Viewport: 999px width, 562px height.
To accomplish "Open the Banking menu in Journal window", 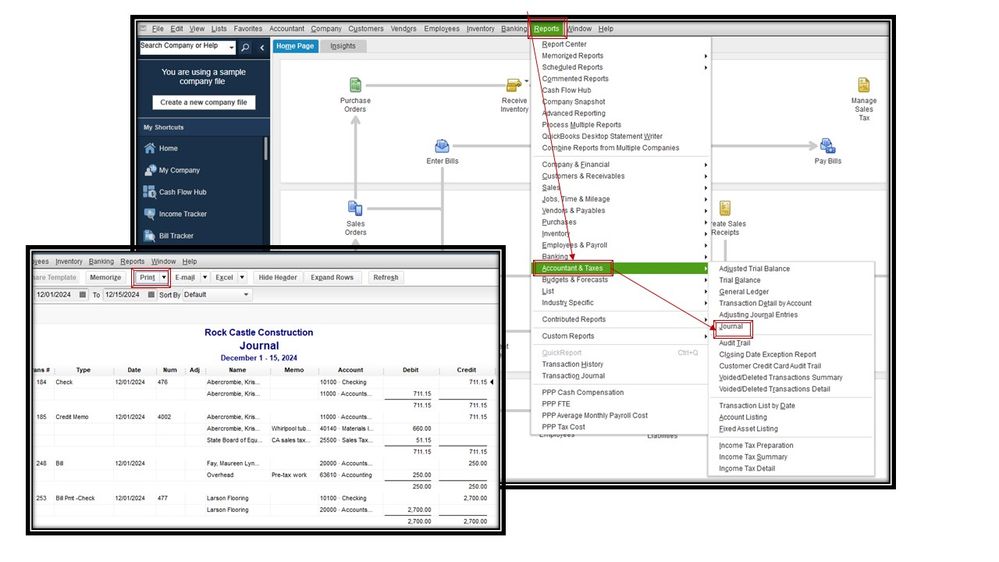I will click(x=101, y=261).
